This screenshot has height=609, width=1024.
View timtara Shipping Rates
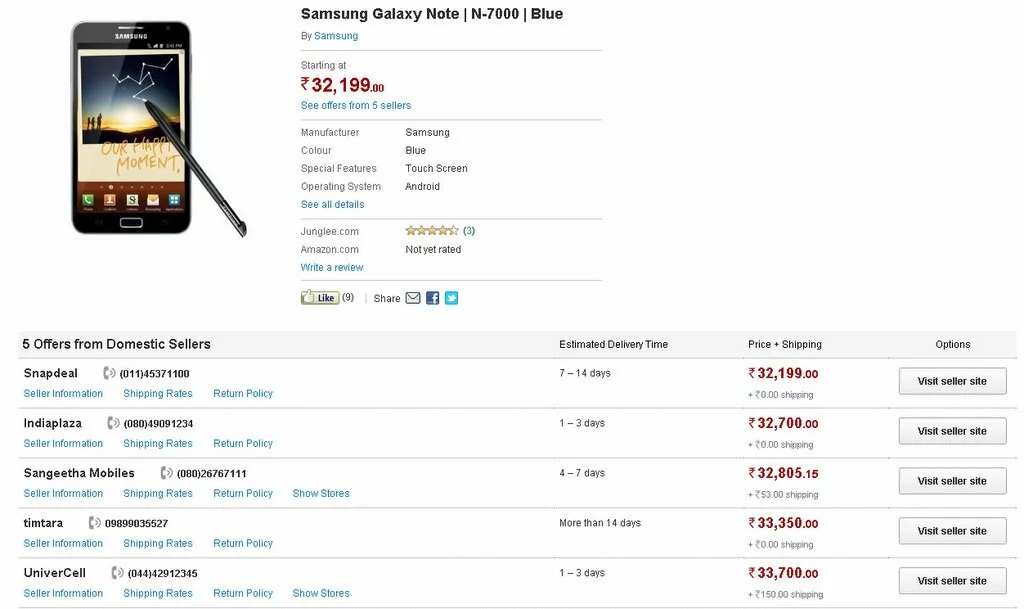[158, 543]
